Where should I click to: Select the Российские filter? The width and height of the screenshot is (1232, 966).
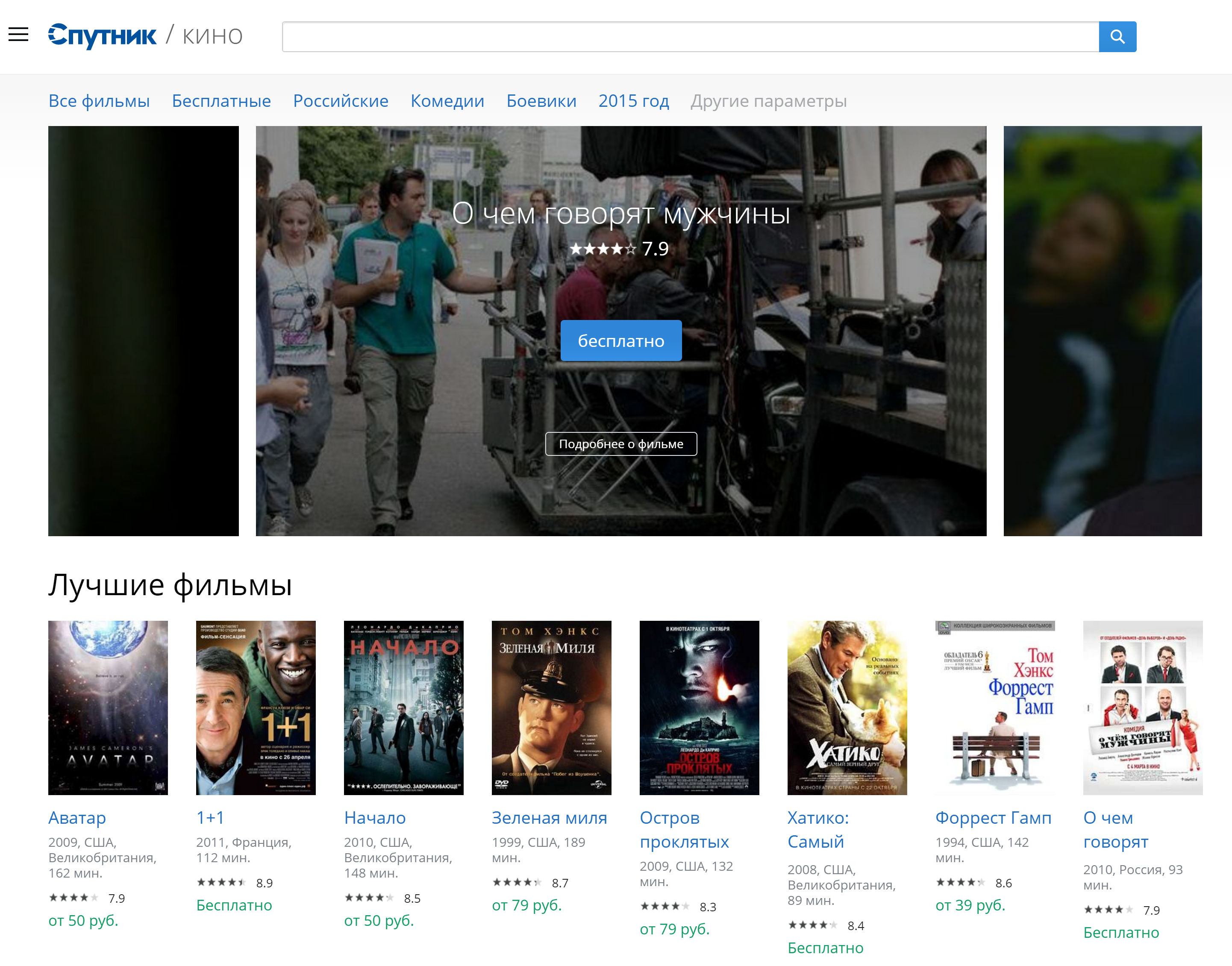coord(341,101)
